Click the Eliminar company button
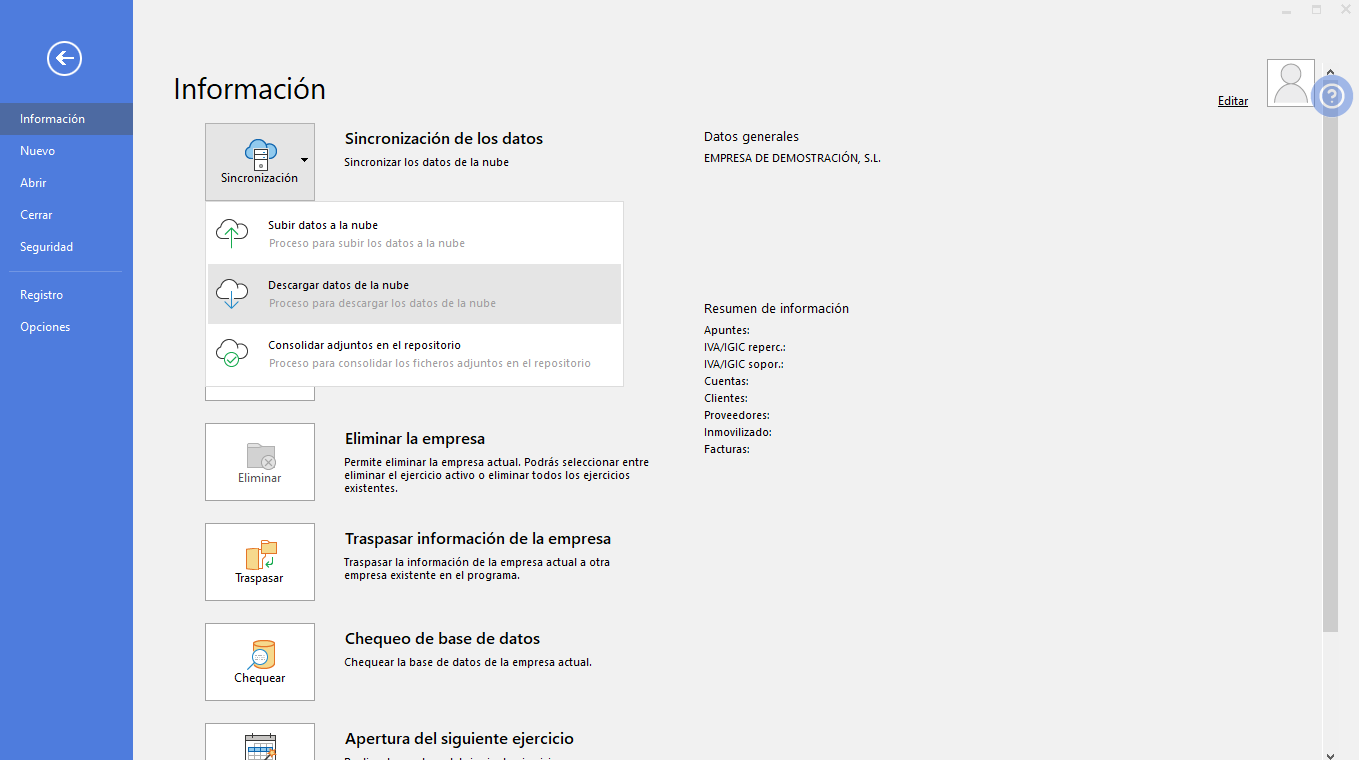Screen dimensions: 1359x760 click(x=260, y=462)
